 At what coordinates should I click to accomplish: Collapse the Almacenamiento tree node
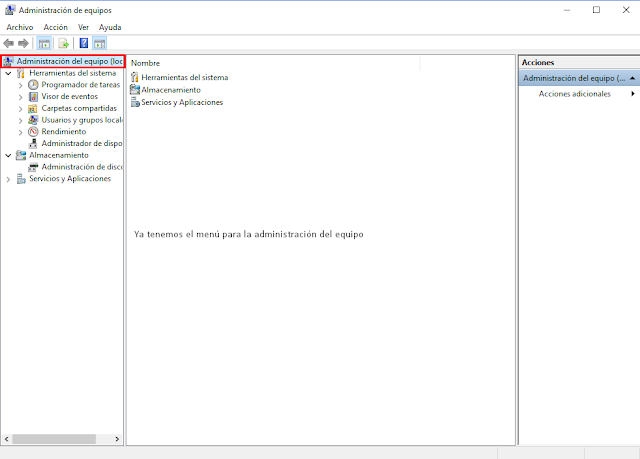point(8,155)
